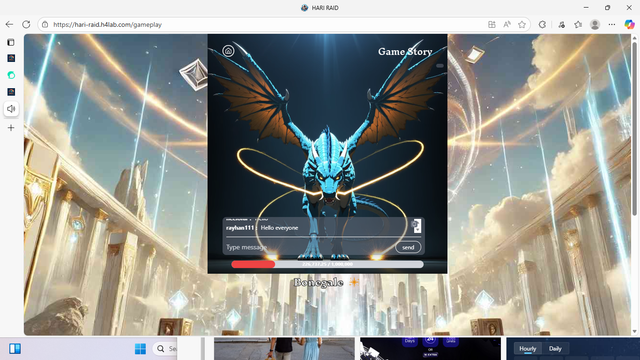Launch Copilot from the toolbar
Viewport: 640px width, 360px height.
pyautogui.click(x=629, y=24)
